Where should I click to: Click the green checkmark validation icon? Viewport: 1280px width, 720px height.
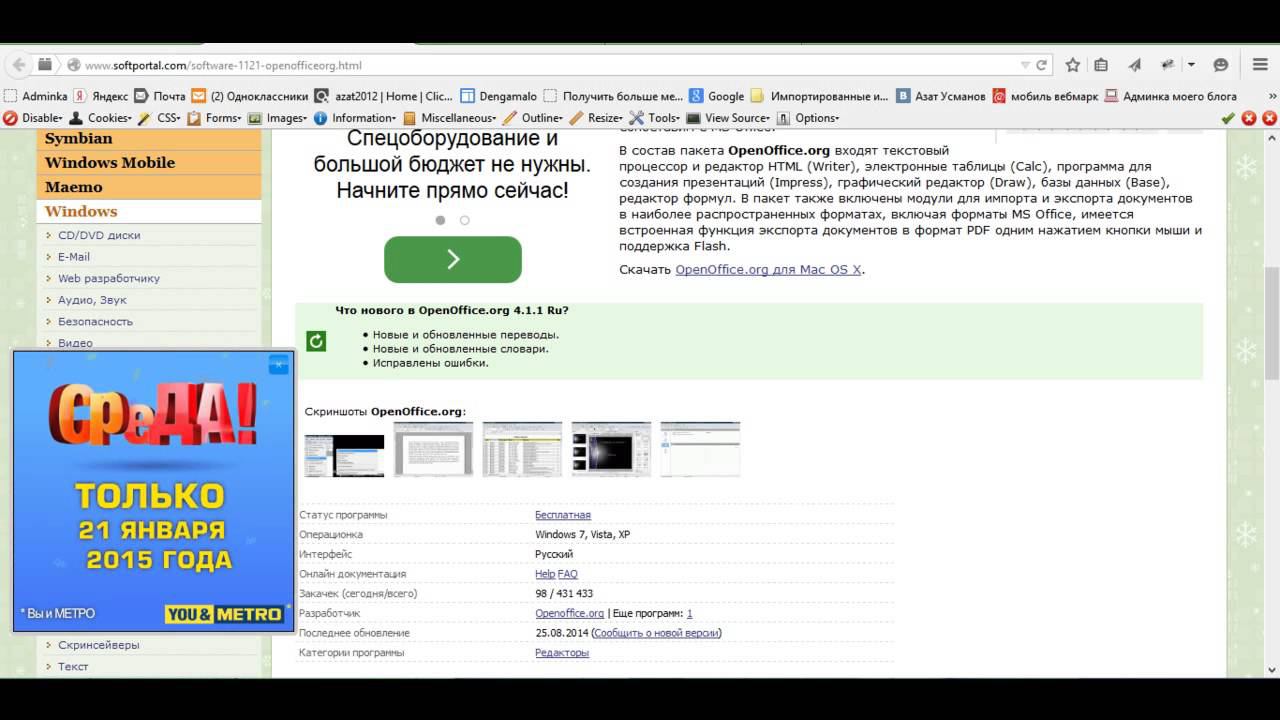[1228, 118]
